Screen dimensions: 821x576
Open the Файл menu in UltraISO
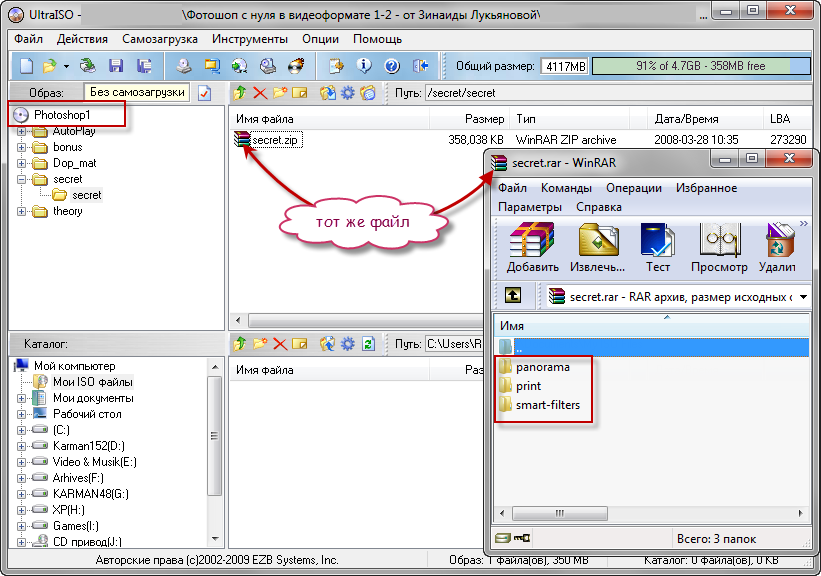(28, 39)
